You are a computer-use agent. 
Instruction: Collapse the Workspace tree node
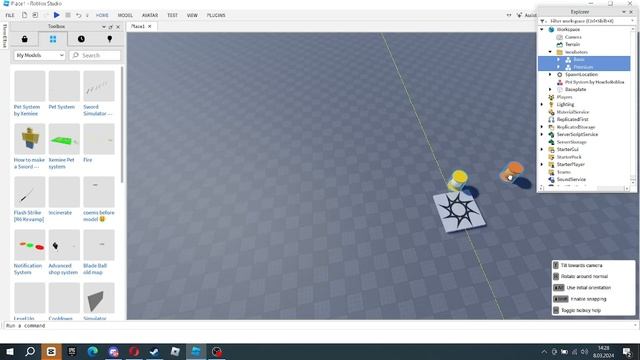[x=542, y=29]
